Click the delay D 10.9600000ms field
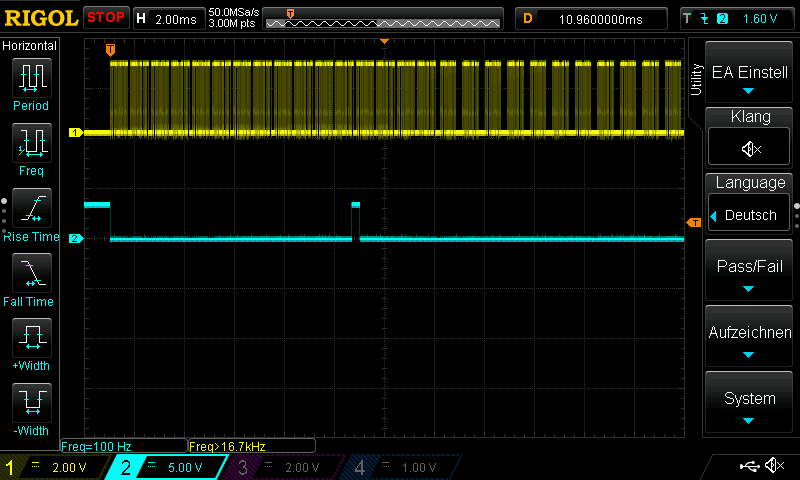The height and width of the screenshot is (480, 800). (x=591, y=19)
